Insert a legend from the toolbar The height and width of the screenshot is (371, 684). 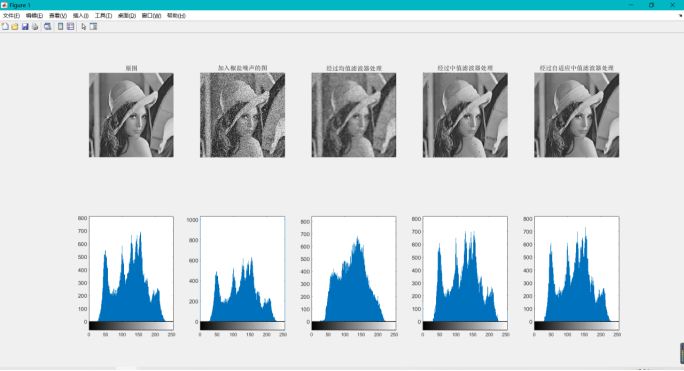(x=70, y=27)
